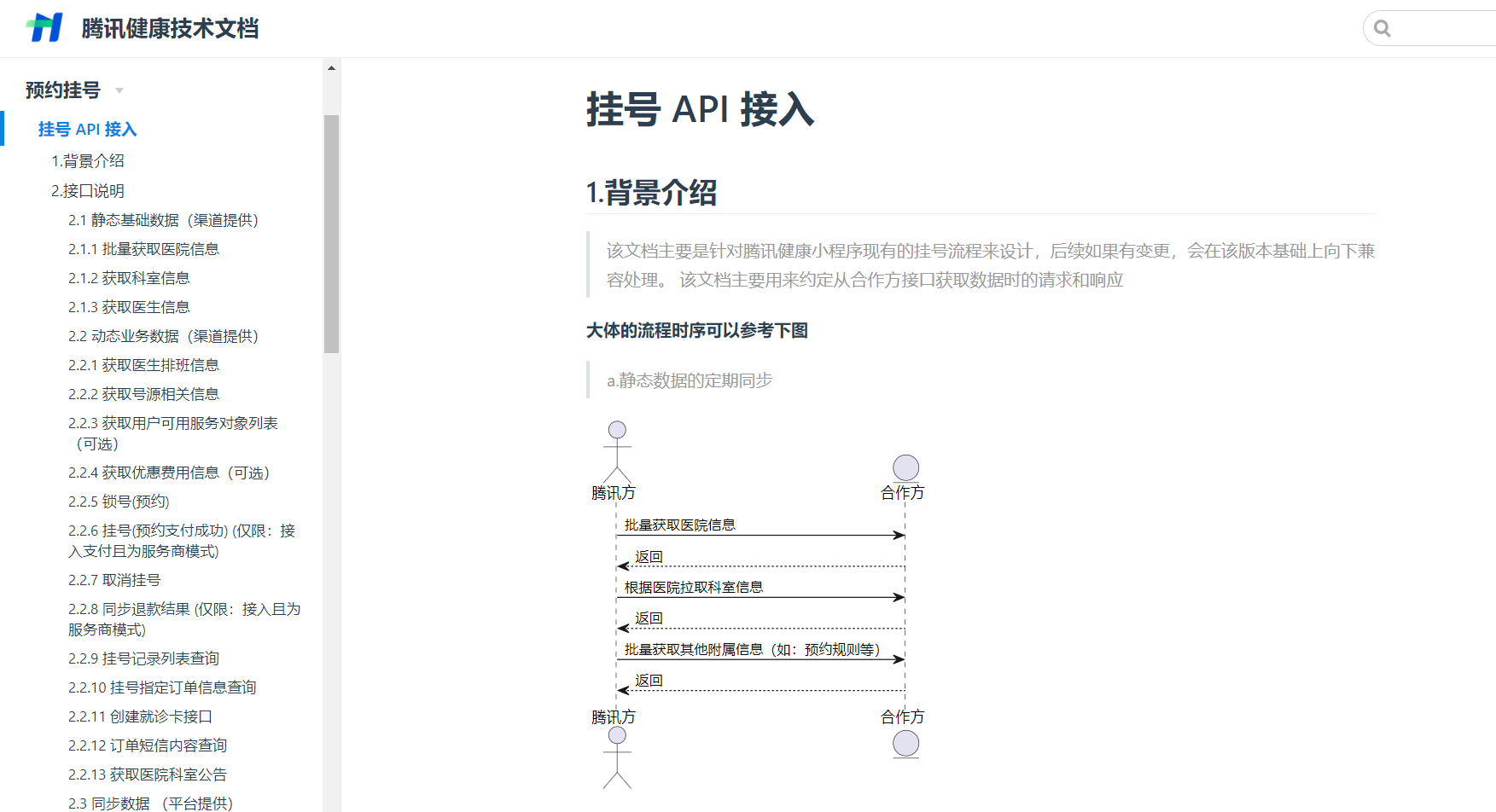Click the 挂号 API 接入 page heading

point(700,110)
